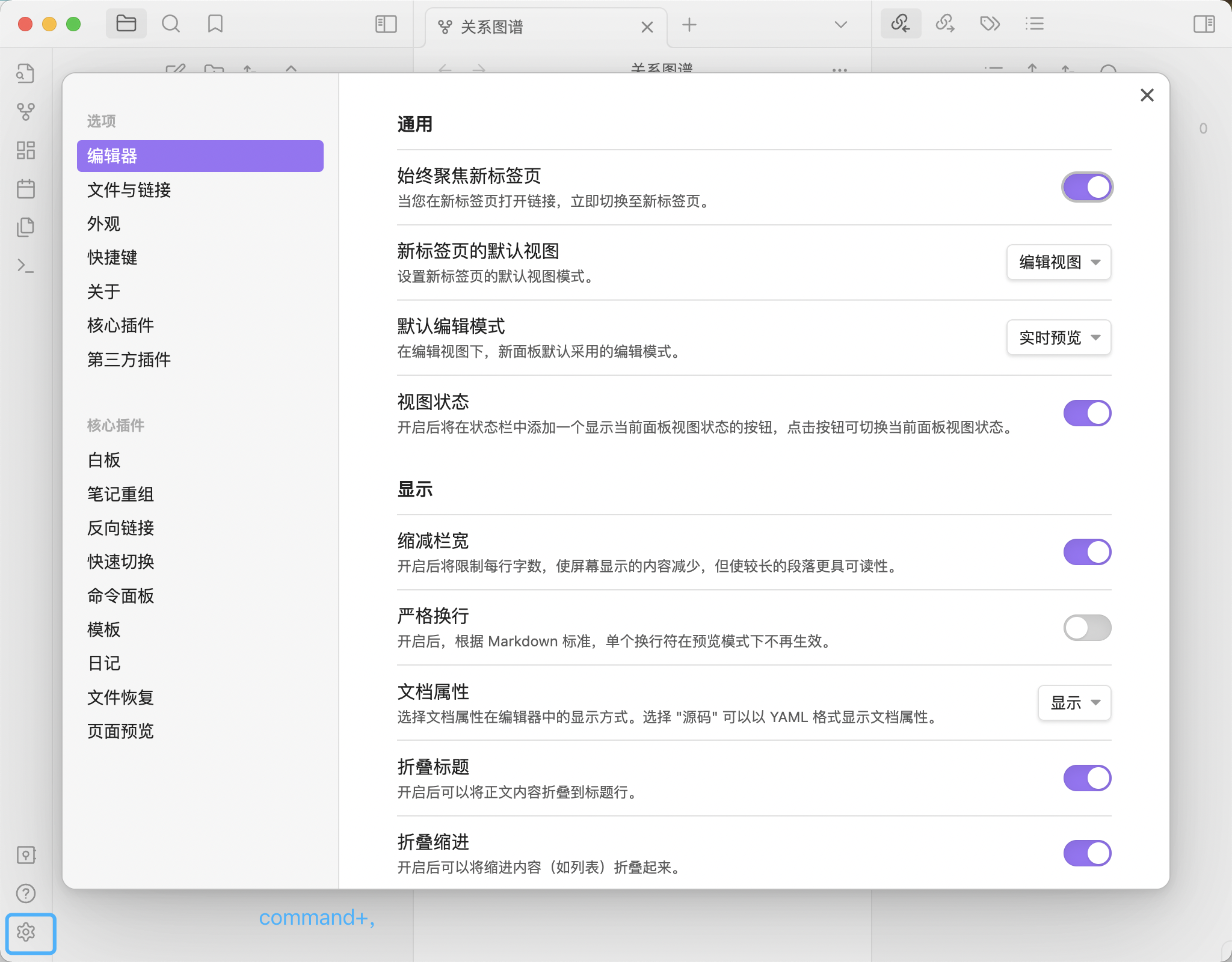Open 文件与链接 settings section
The height and width of the screenshot is (962, 1232).
click(x=200, y=190)
